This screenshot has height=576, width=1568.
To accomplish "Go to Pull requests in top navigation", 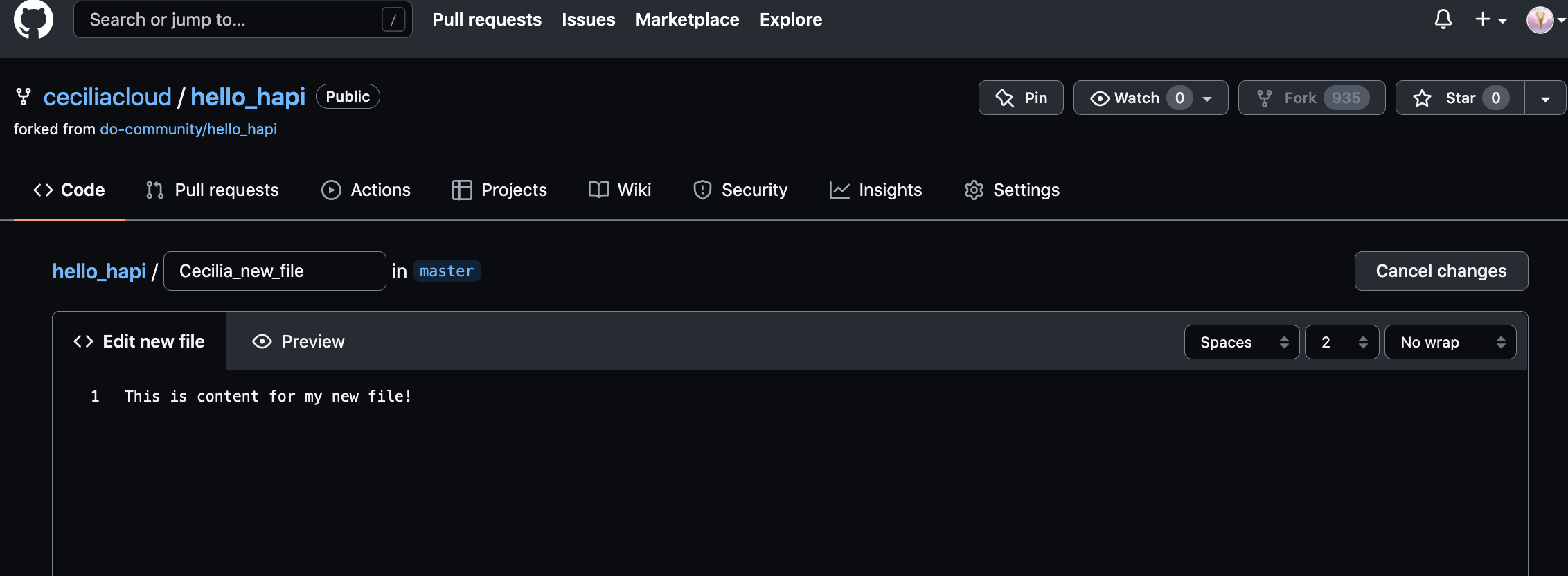I will pyautogui.click(x=487, y=19).
